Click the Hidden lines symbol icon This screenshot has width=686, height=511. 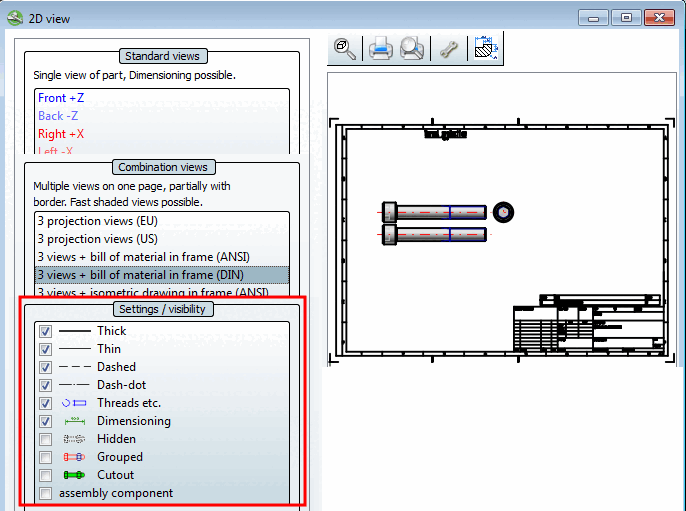pyautogui.click(x=74, y=439)
